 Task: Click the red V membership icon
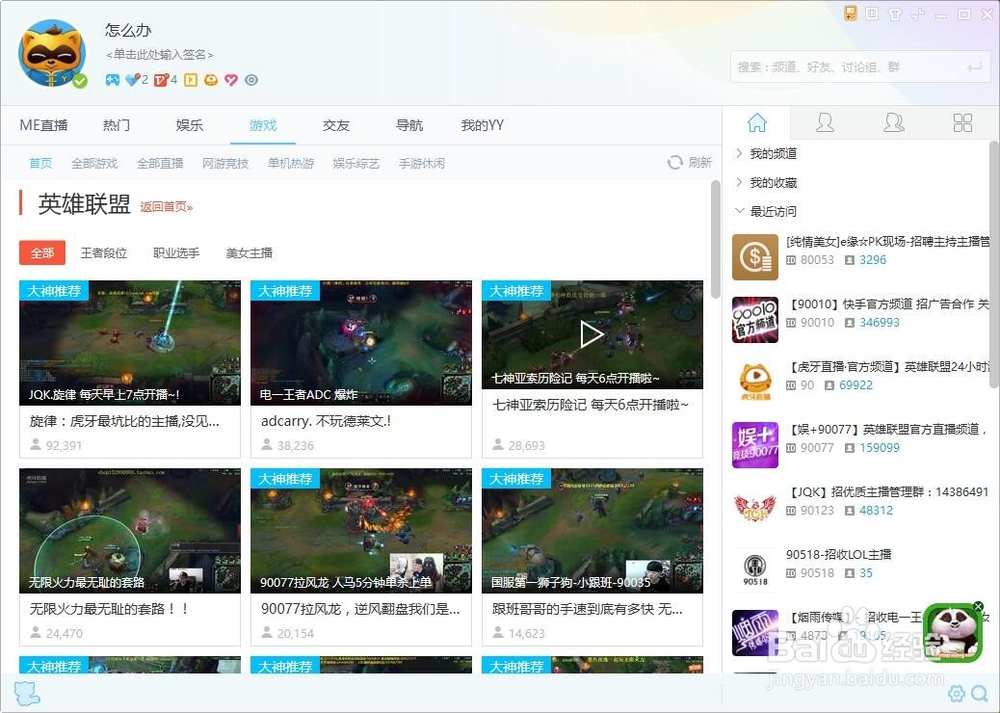tap(161, 80)
